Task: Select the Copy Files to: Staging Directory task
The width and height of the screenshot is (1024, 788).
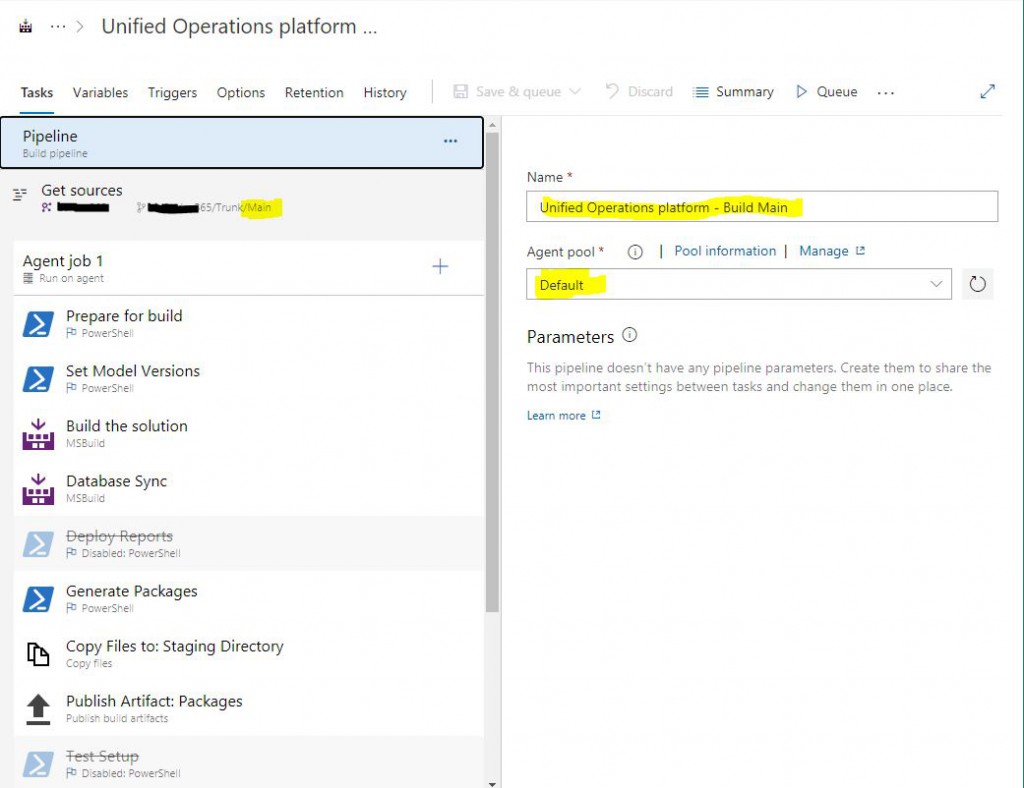Action: pyautogui.click(x=174, y=653)
